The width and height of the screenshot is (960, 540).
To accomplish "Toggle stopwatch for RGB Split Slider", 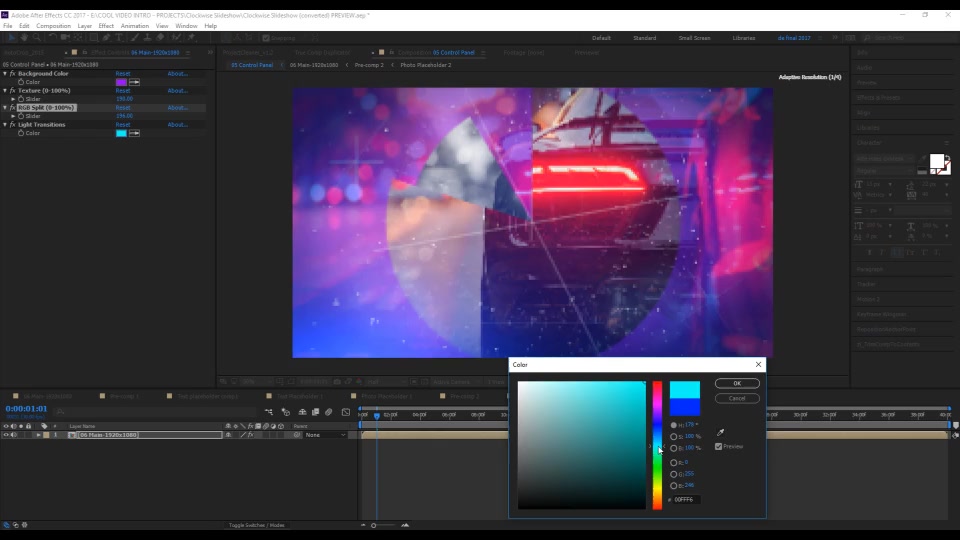I will tap(21, 116).
